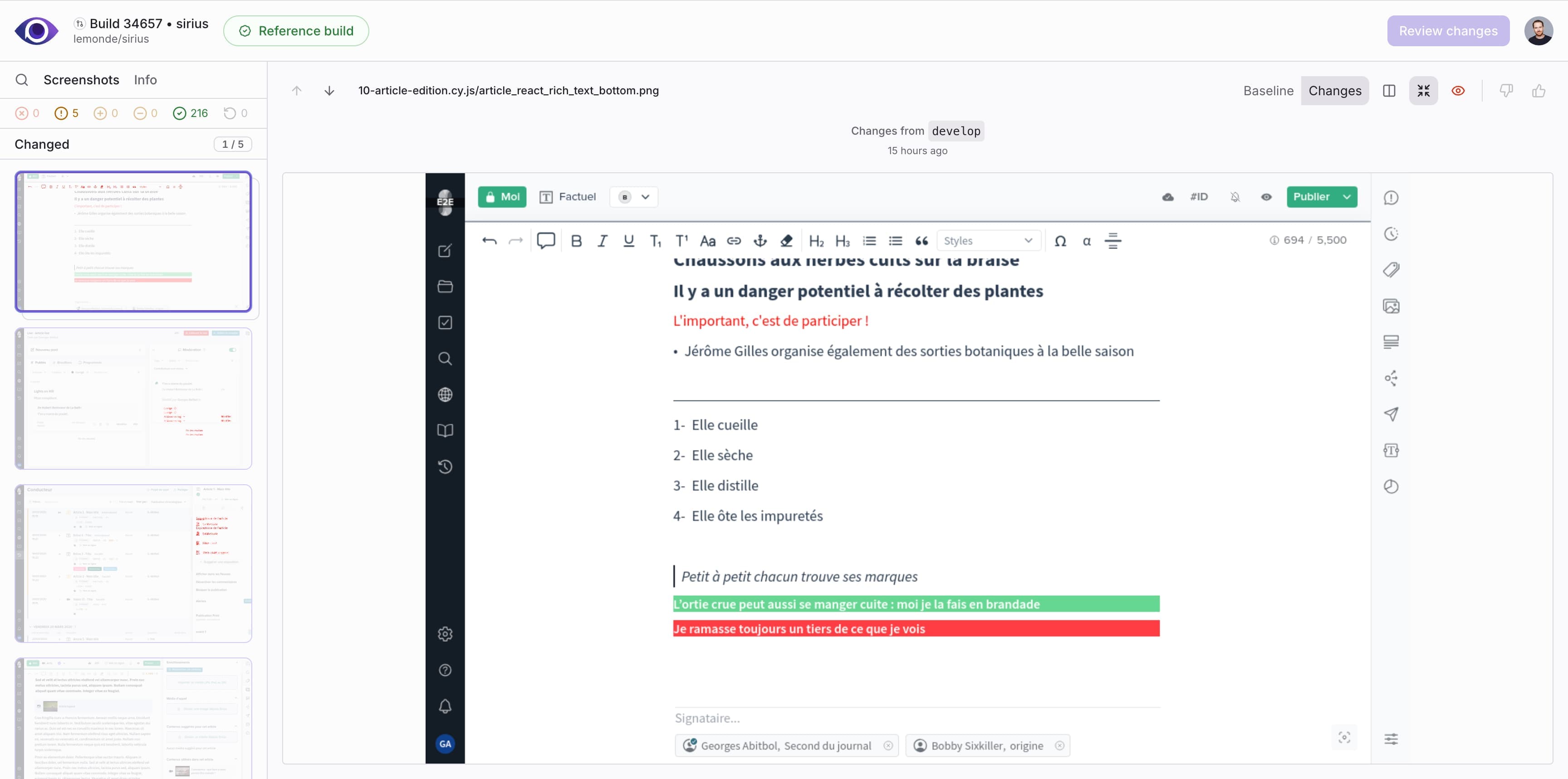Expand the Publier dropdown arrow

1347,197
